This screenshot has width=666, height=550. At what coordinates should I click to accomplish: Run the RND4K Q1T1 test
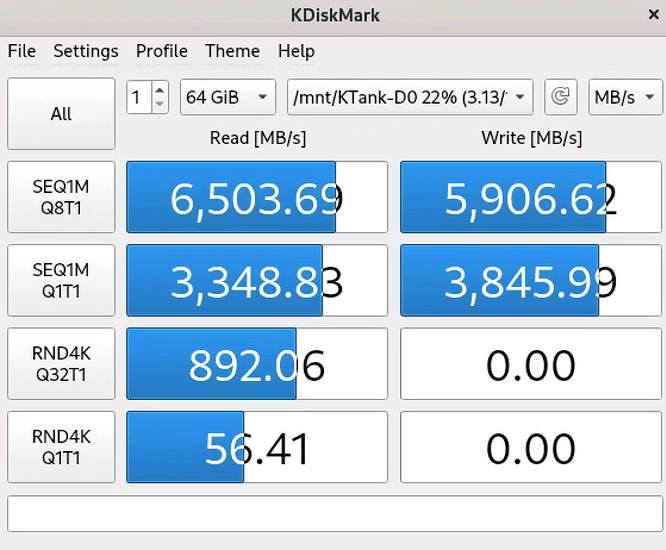pyautogui.click(x=61, y=448)
